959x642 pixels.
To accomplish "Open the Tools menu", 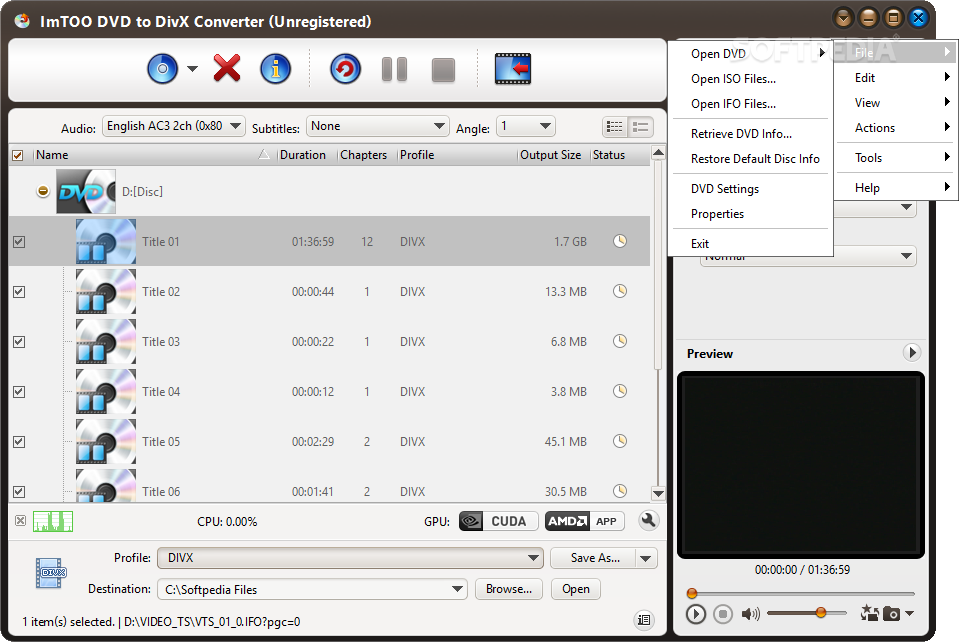I will (x=897, y=158).
